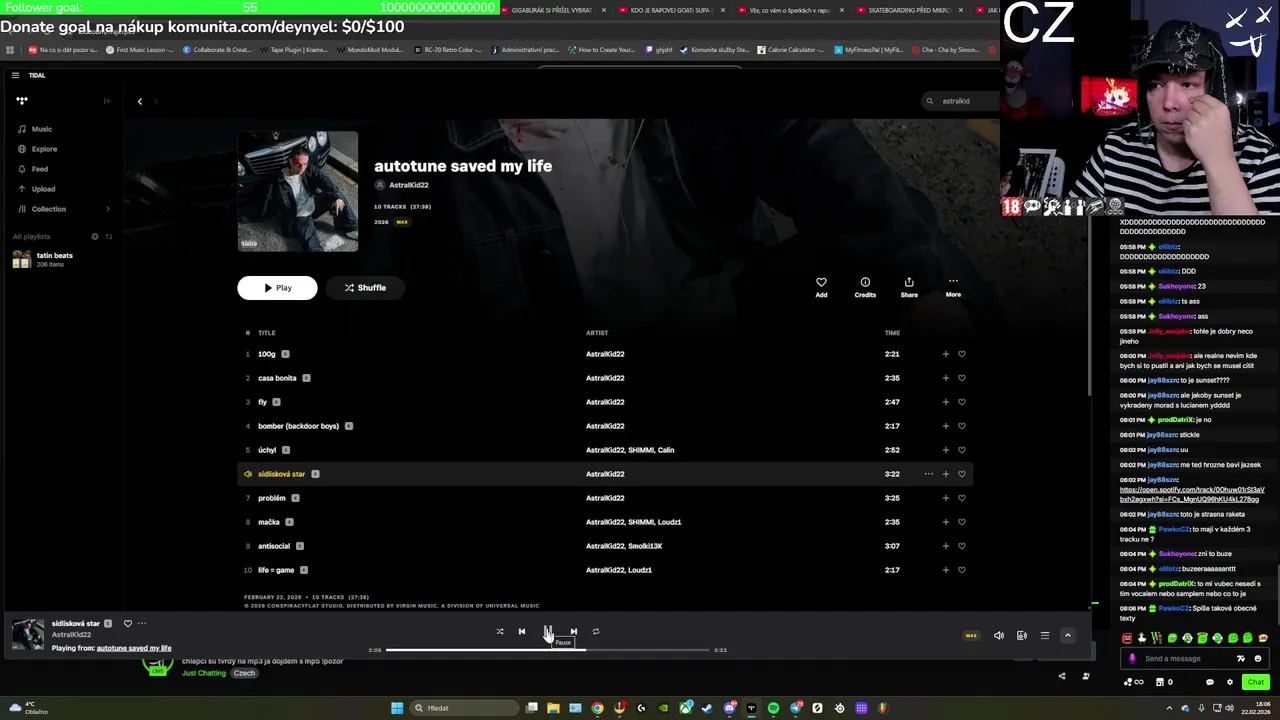1280x720 pixels.
Task: Mute using the volume speaker icon
Action: 998,636
